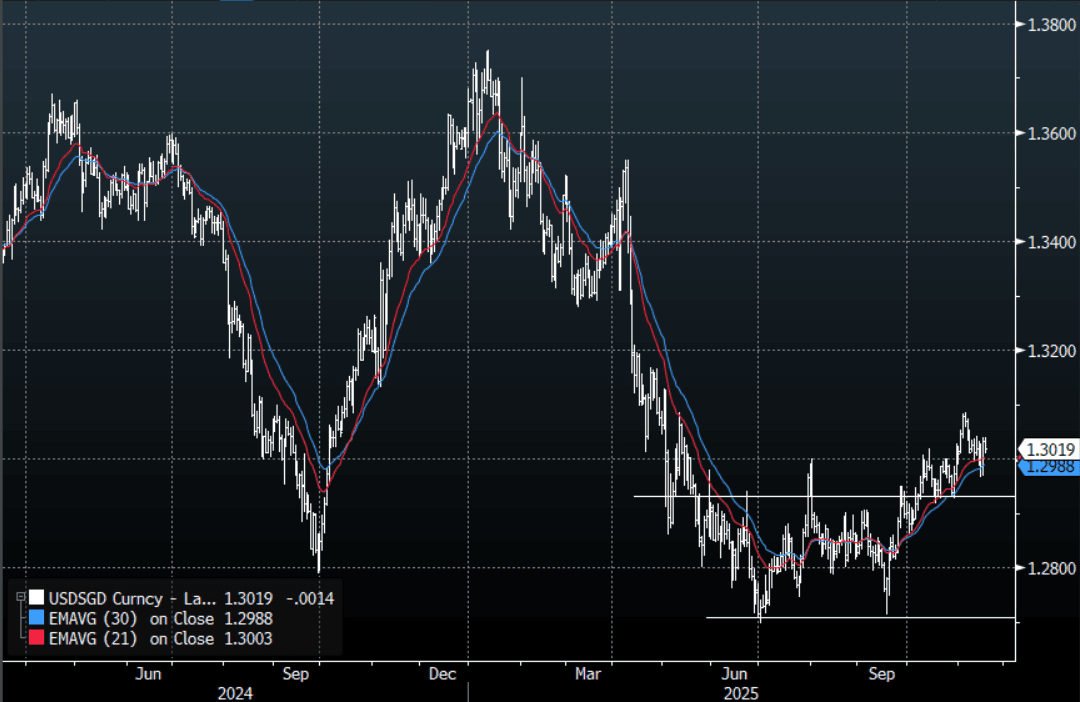
Task: Click the 1.2800 y-axis price label
Action: tap(1049, 569)
